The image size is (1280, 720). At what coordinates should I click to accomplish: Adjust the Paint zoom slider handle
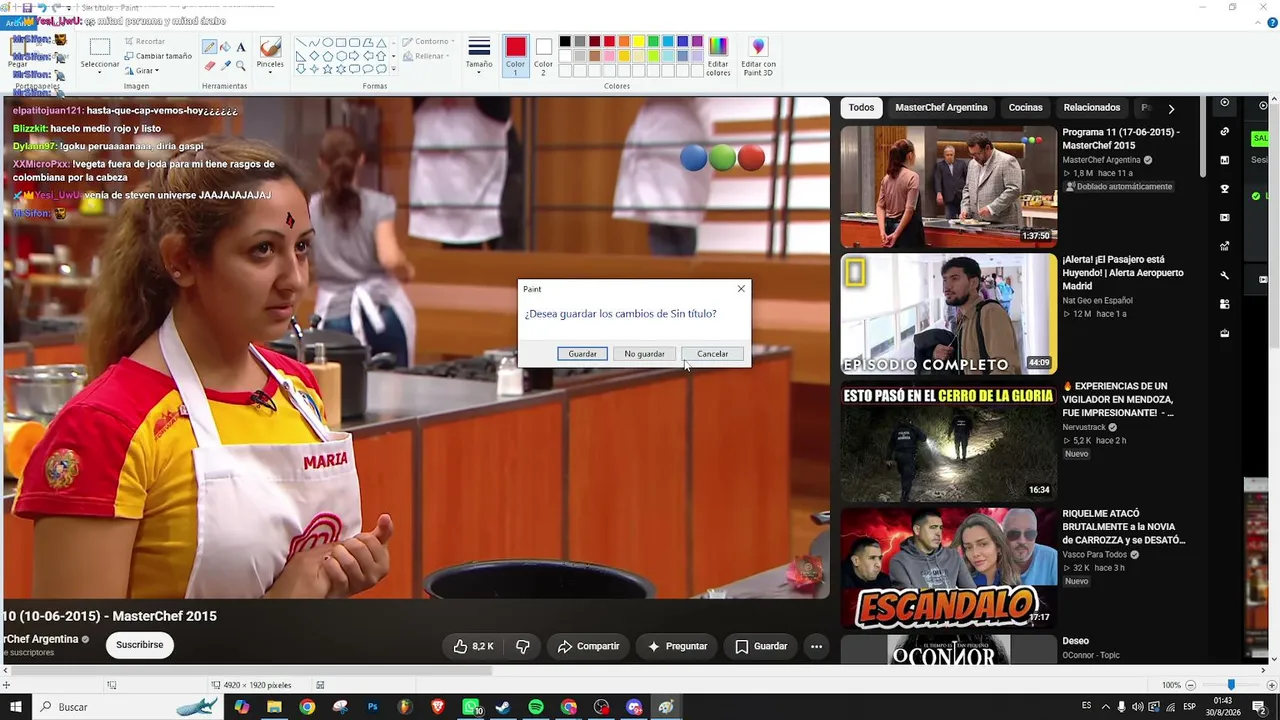(x=1231, y=685)
